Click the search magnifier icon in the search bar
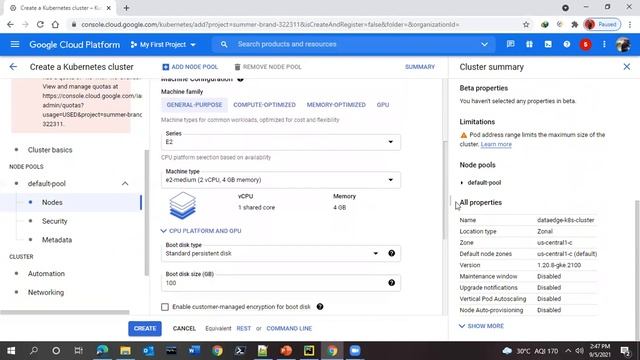This screenshot has width=640, height=360. coord(224,44)
